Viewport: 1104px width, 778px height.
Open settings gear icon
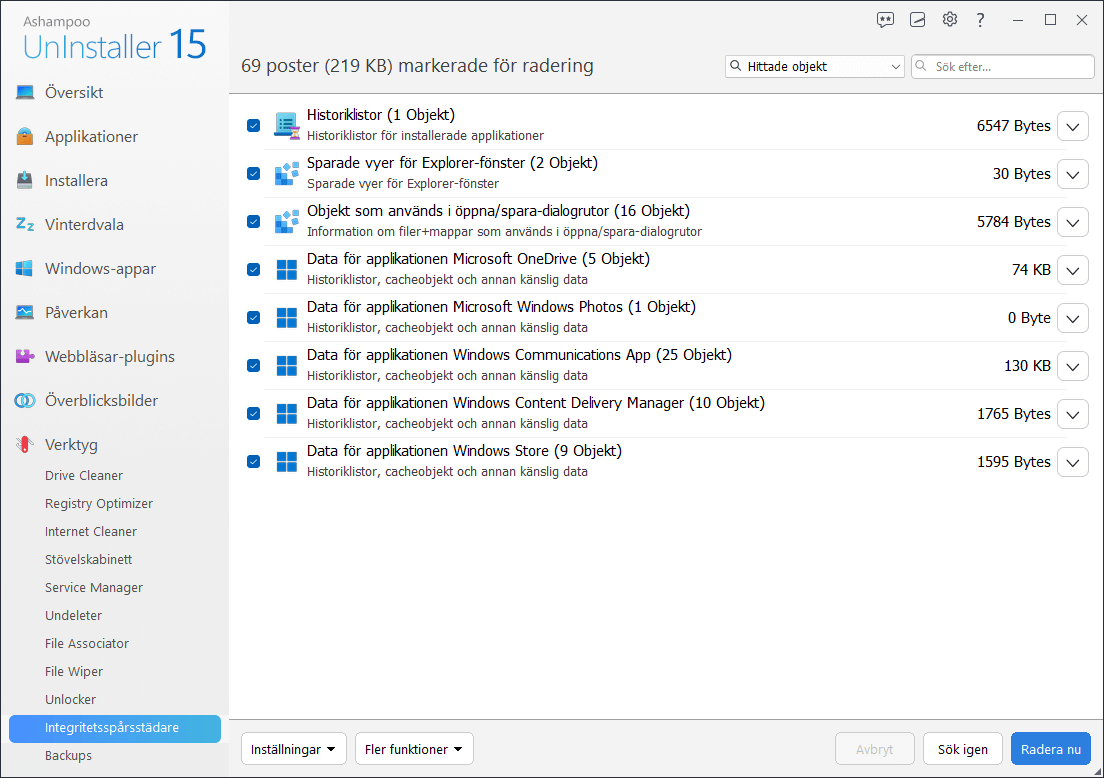[x=950, y=19]
